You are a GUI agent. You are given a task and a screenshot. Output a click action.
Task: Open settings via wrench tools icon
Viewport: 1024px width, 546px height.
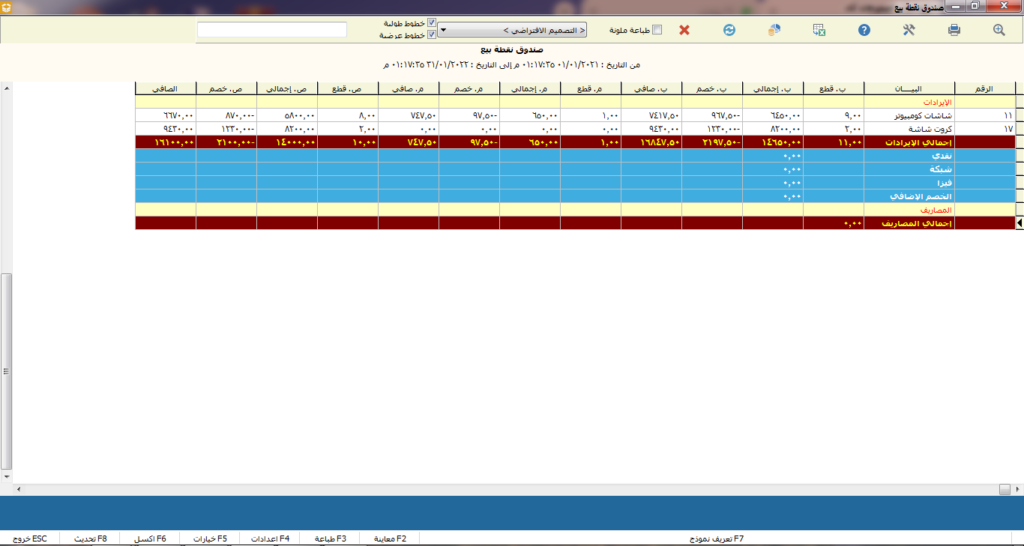point(909,30)
